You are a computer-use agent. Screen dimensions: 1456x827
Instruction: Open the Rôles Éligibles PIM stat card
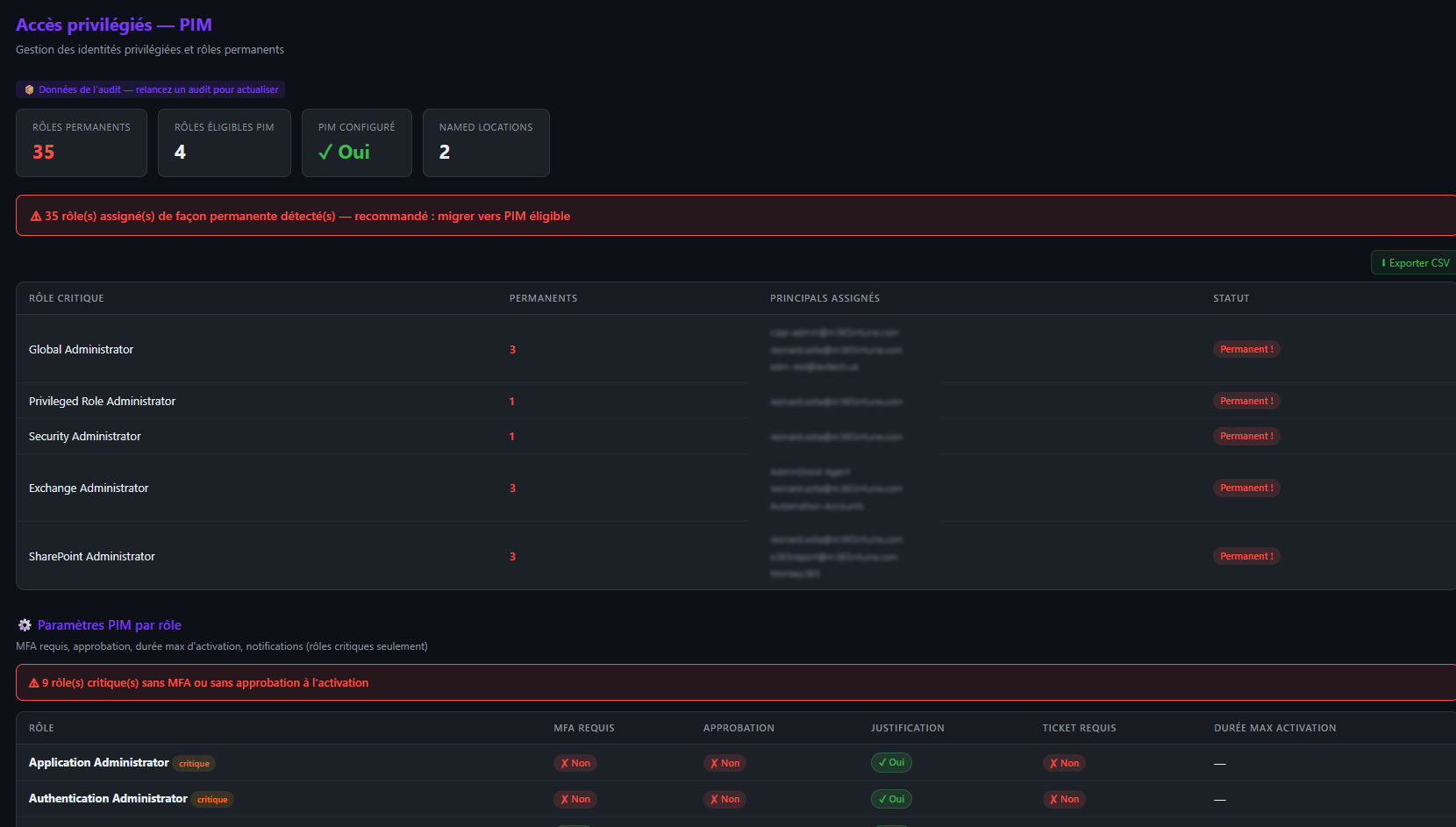pyautogui.click(x=225, y=143)
